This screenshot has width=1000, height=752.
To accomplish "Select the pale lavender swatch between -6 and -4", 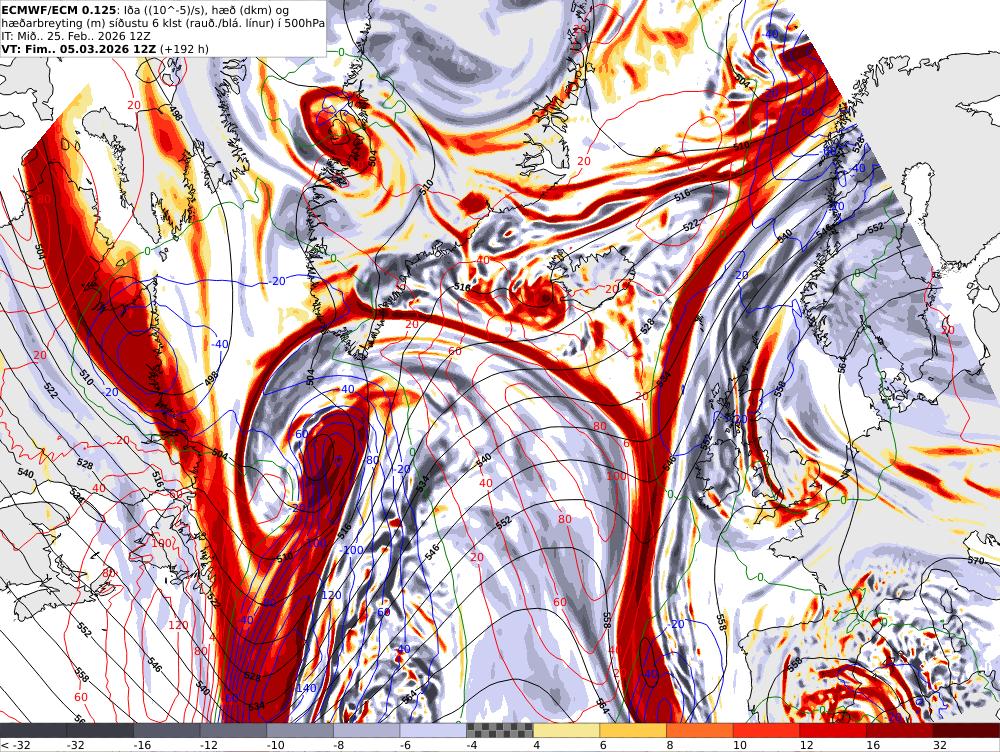I will tap(434, 731).
